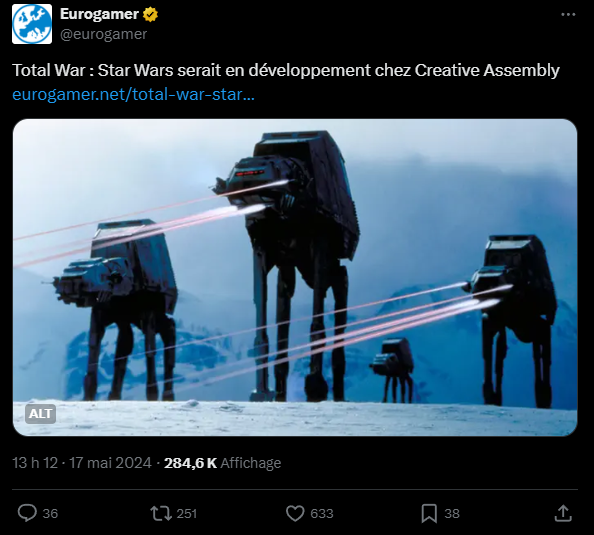
Task: Click the 633 likes count
Action: pyautogui.click(x=322, y=514)
